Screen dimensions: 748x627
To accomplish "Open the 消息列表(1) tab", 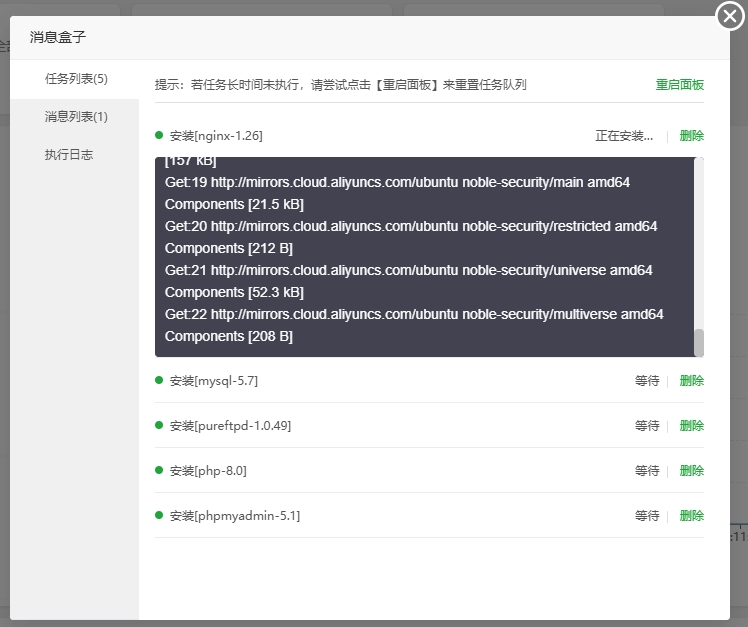I will (76, 117).
